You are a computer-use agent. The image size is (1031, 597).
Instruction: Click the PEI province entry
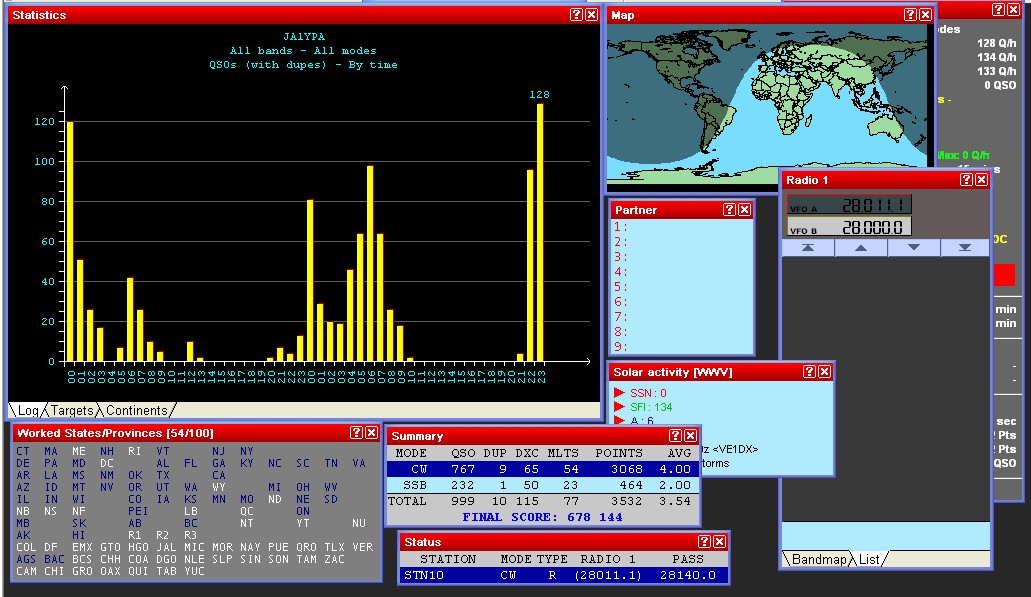[137, 512]
